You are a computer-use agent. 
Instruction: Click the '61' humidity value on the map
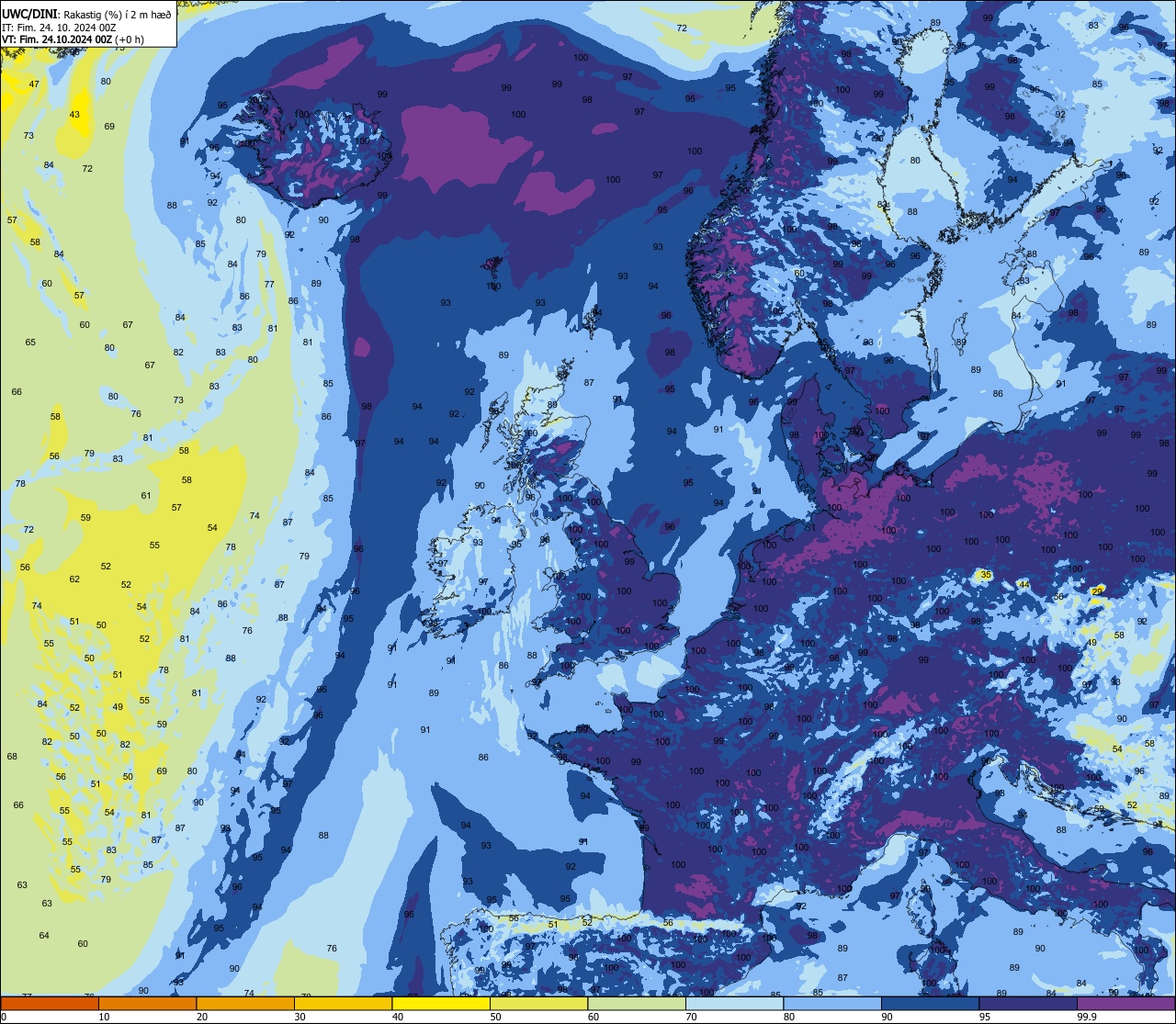[x=146, y=496]
